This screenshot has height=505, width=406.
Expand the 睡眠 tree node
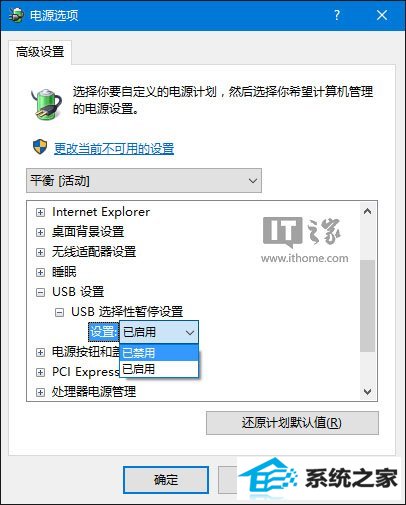[40, 272]
